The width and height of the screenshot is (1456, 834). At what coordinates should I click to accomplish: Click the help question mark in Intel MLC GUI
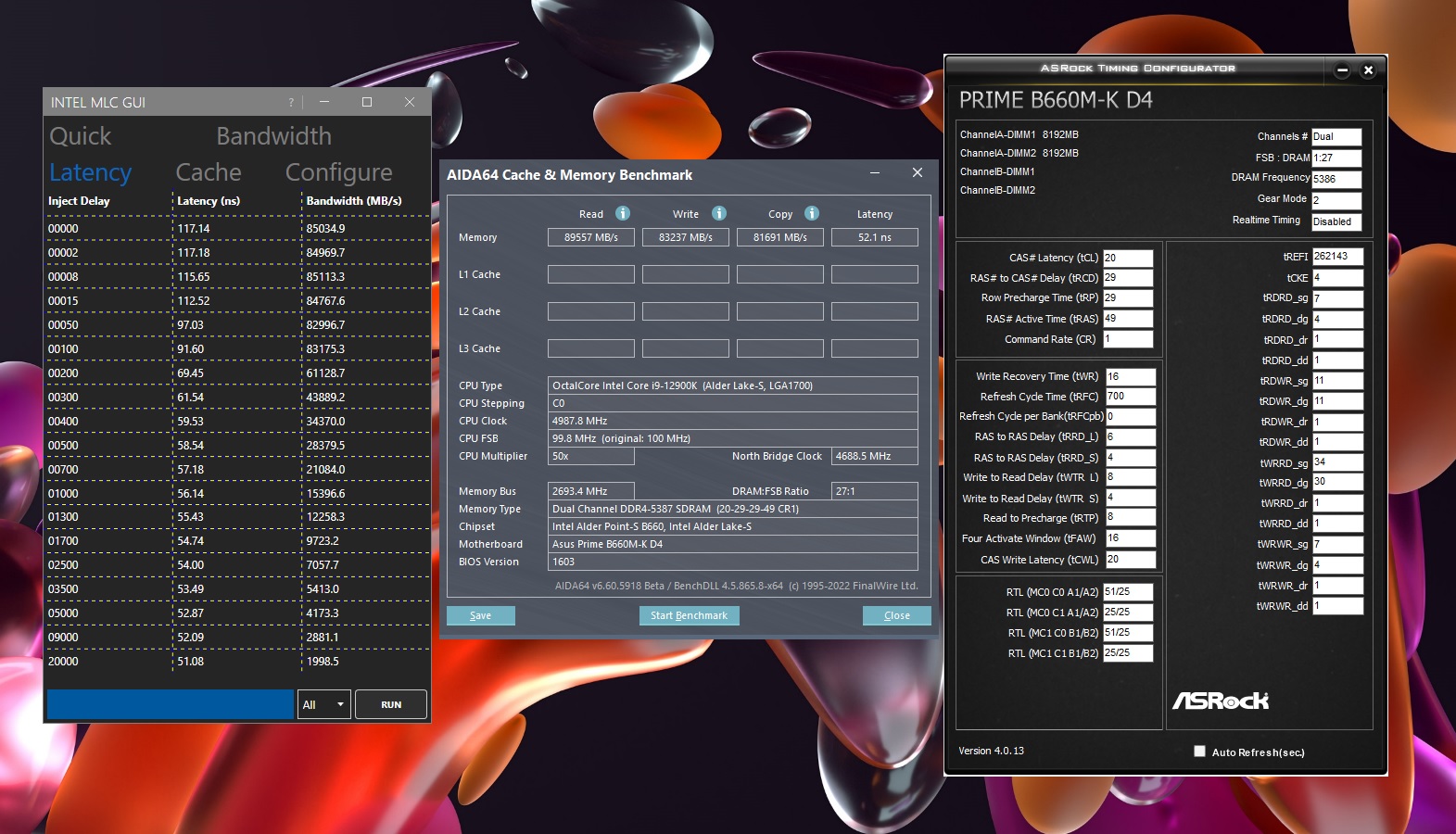[x=291, y=103]
